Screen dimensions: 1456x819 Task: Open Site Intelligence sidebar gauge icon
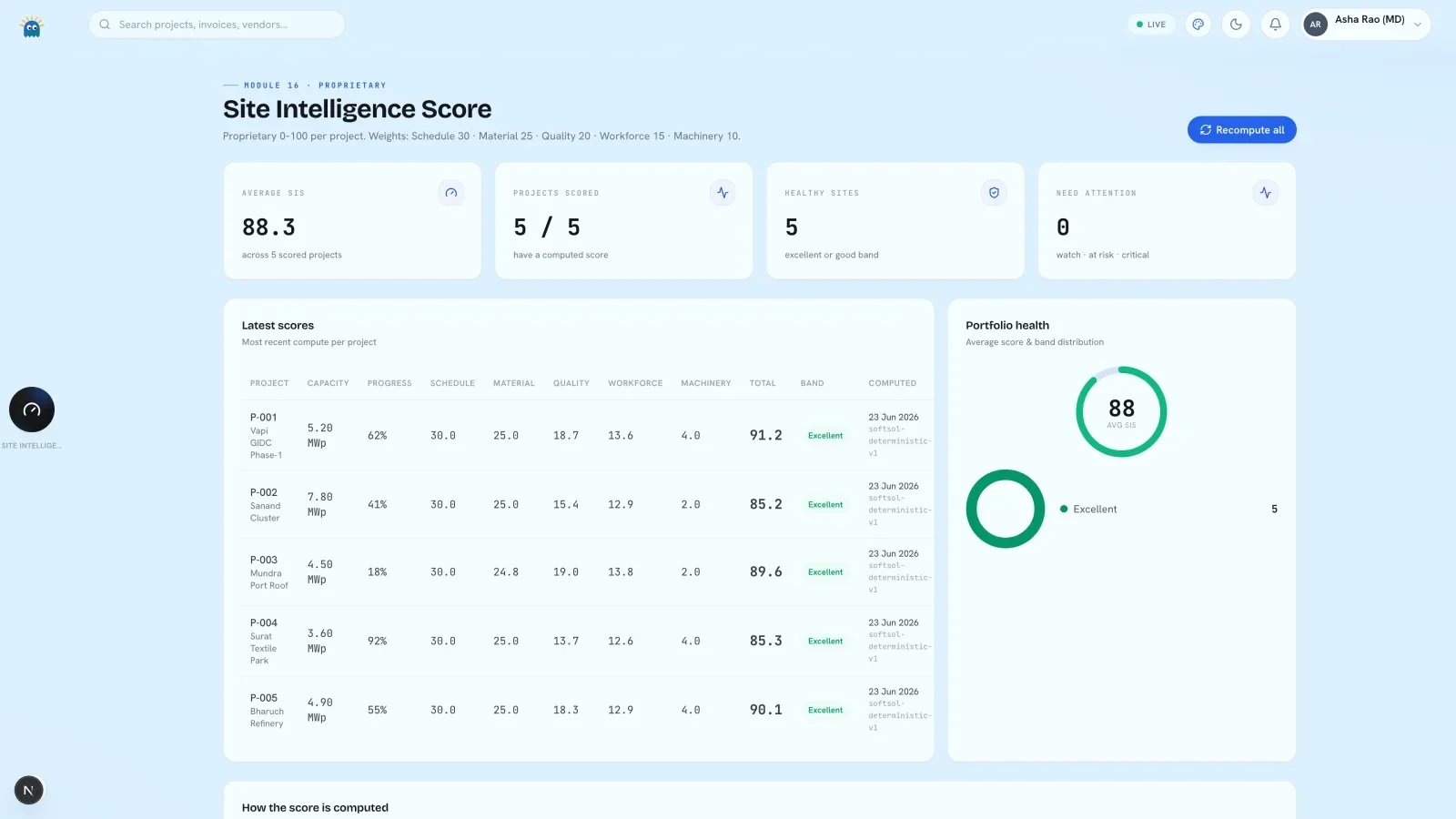point(32,409)
